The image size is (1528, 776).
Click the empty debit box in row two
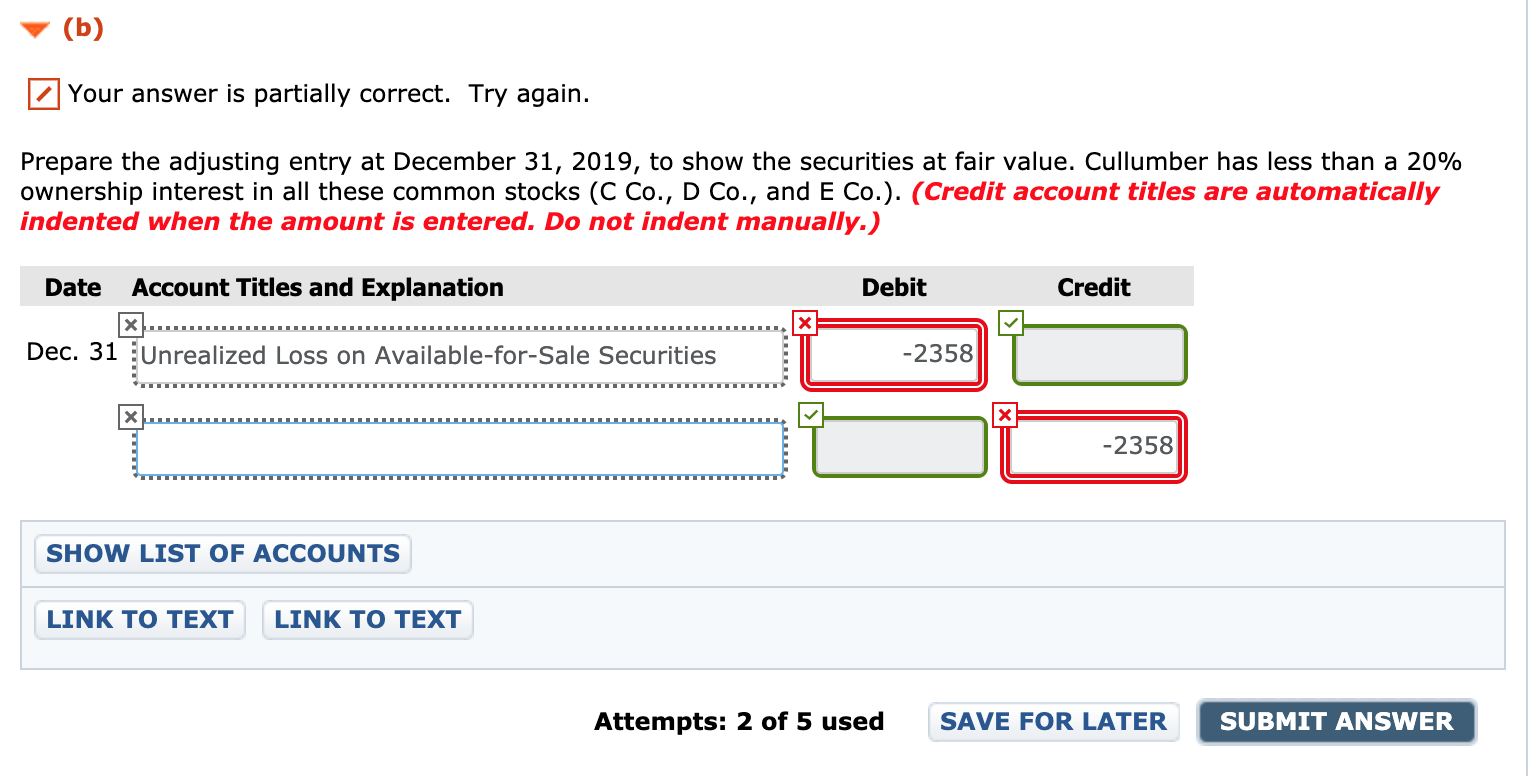click(x=898, y=447)
